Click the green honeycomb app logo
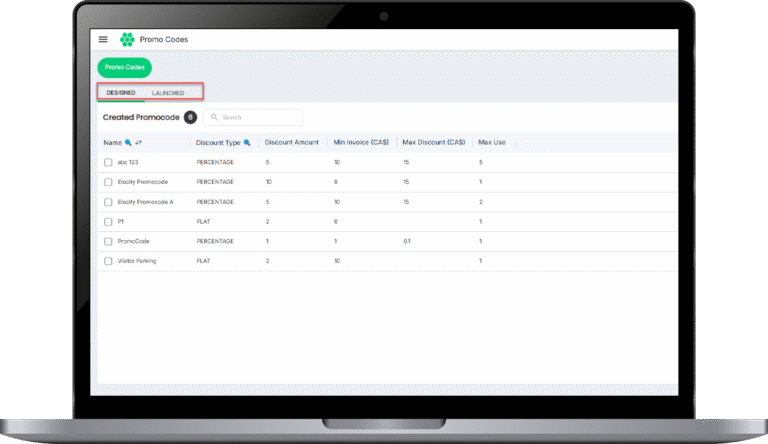The width and height of the screenshot is (768, 444). point(127,40)
